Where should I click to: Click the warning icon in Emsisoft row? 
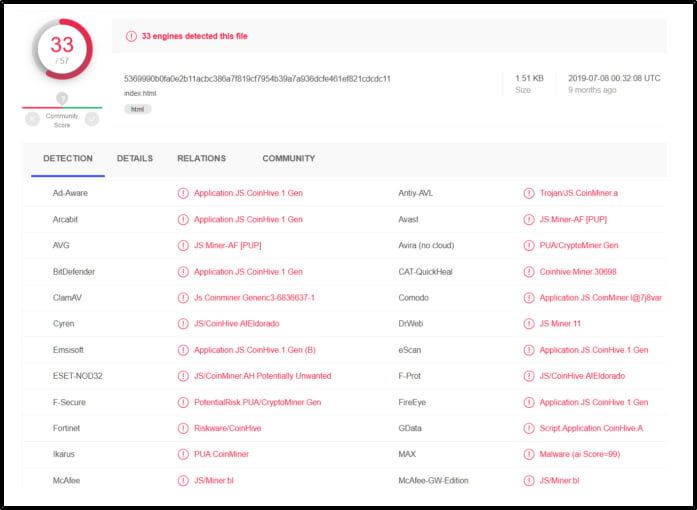(x=183, y=350)
